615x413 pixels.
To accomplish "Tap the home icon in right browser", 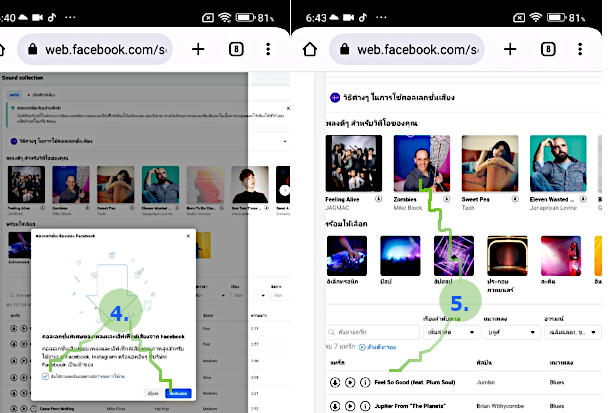I will [x=310, y=49].
